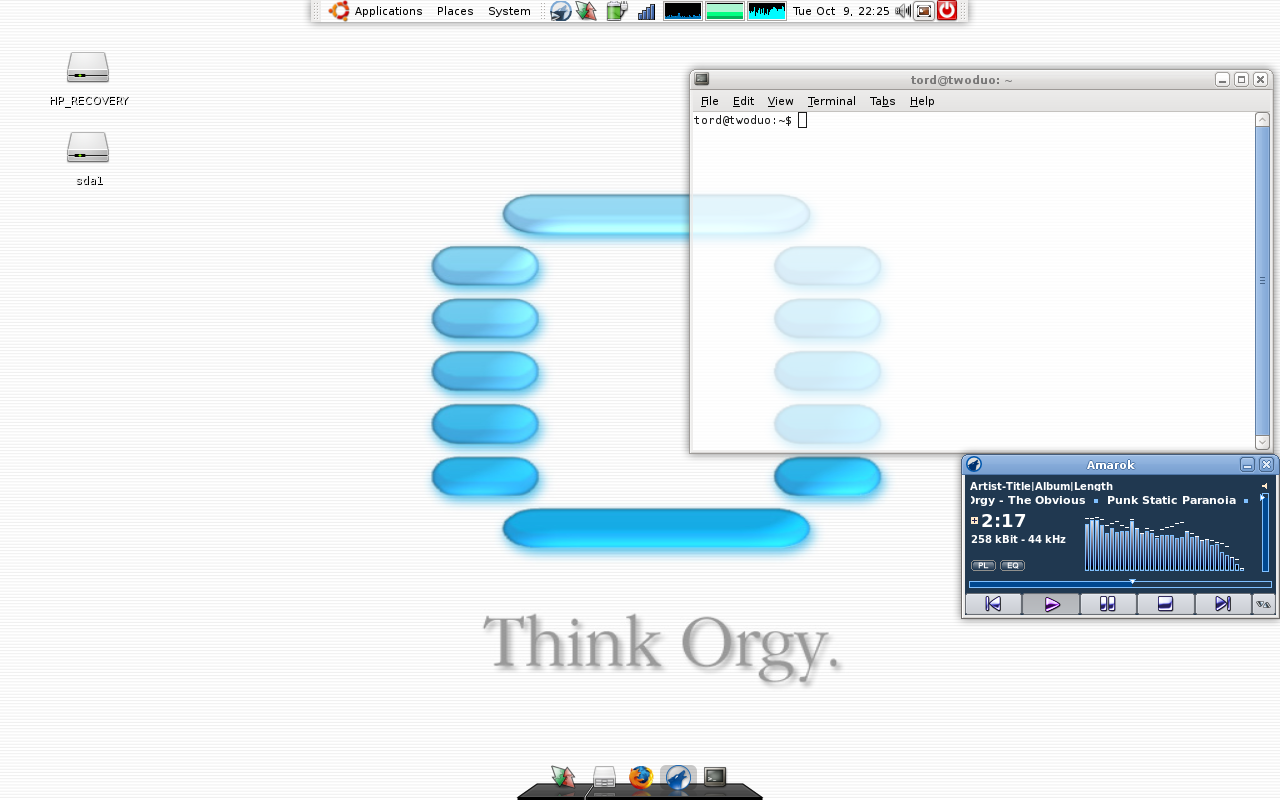Open the Places menu in top panel
This screenshot has height=800, width=1280.
tap(455, 11)
